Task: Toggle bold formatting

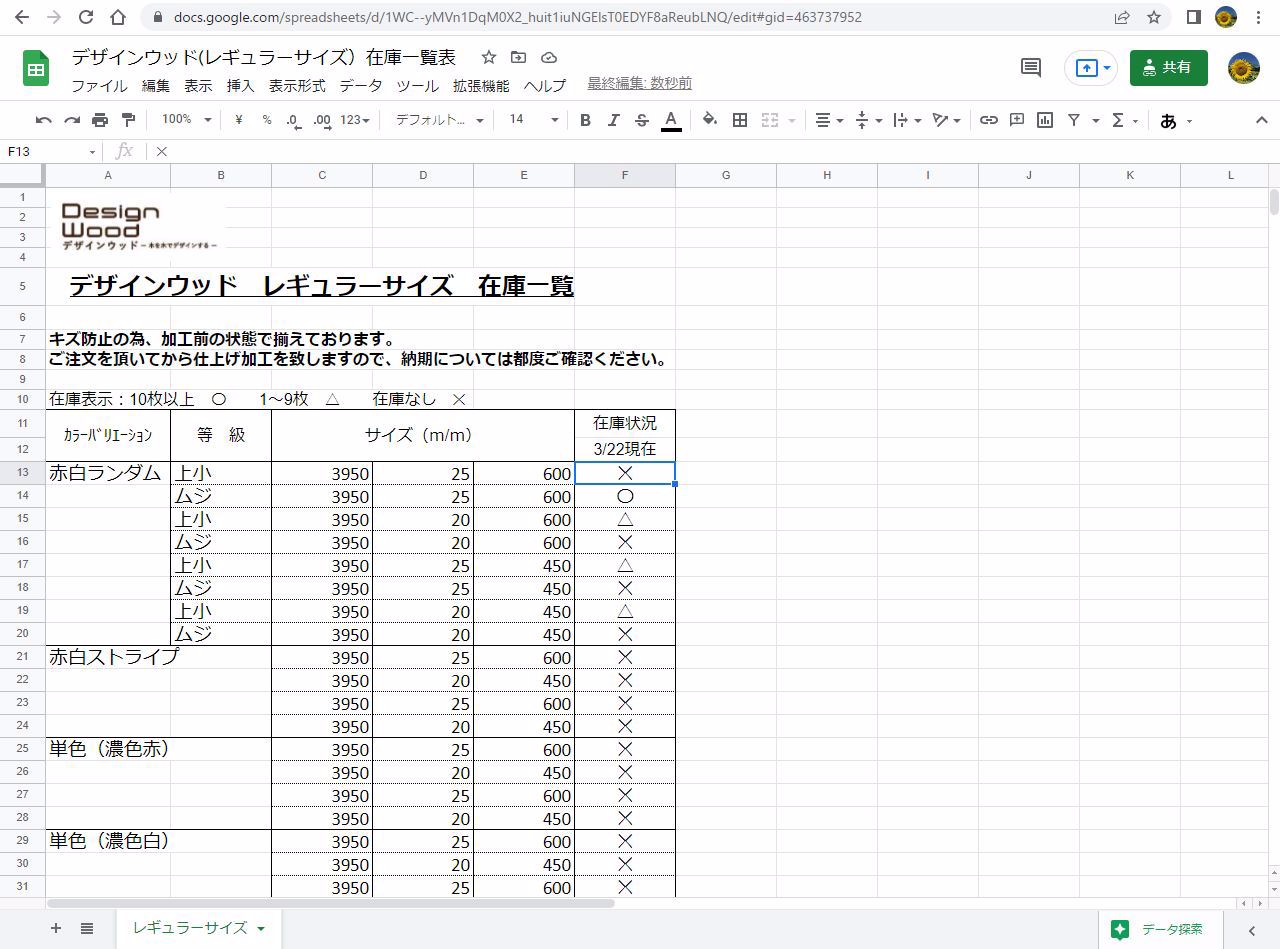Action: [585, 120]
